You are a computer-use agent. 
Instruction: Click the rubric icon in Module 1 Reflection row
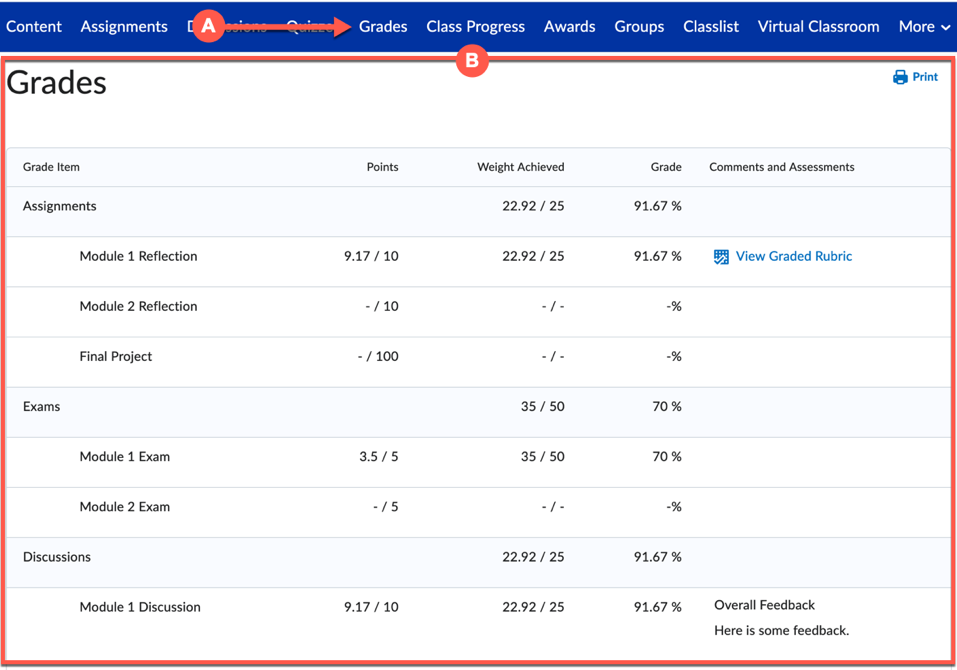tap(721, 257)
